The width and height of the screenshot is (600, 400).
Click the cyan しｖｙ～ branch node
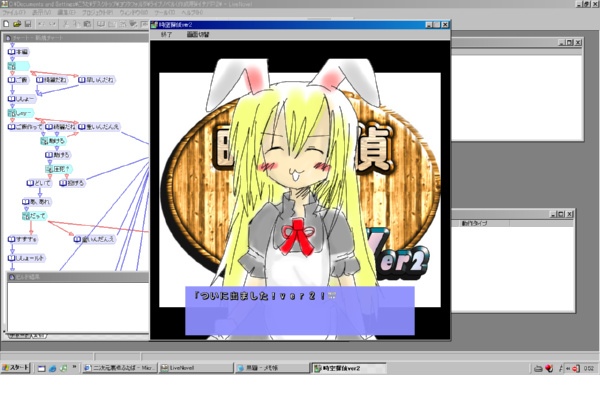pos(22,113)
